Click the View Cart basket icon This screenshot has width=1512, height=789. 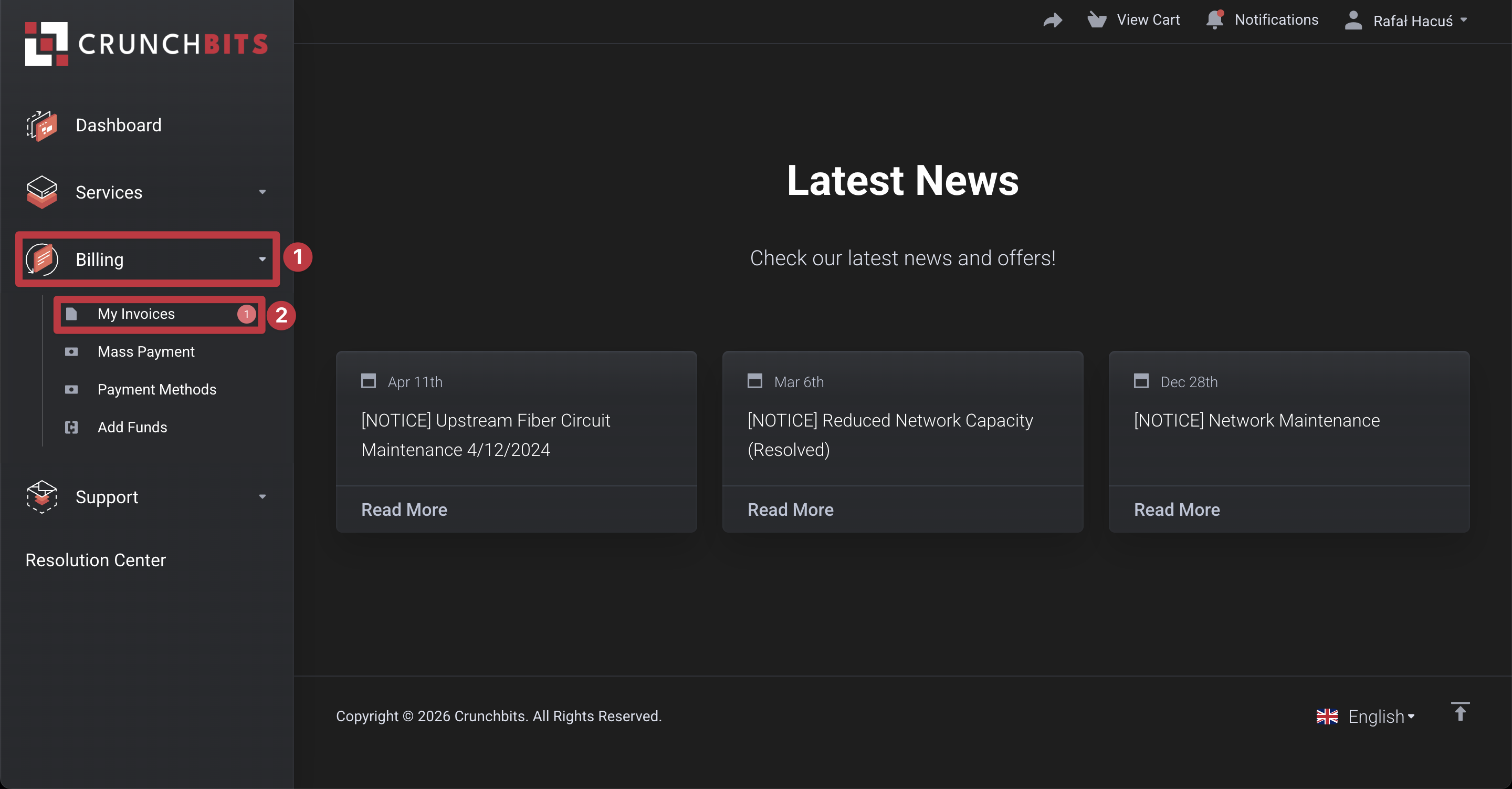(x=1096, y=20)
